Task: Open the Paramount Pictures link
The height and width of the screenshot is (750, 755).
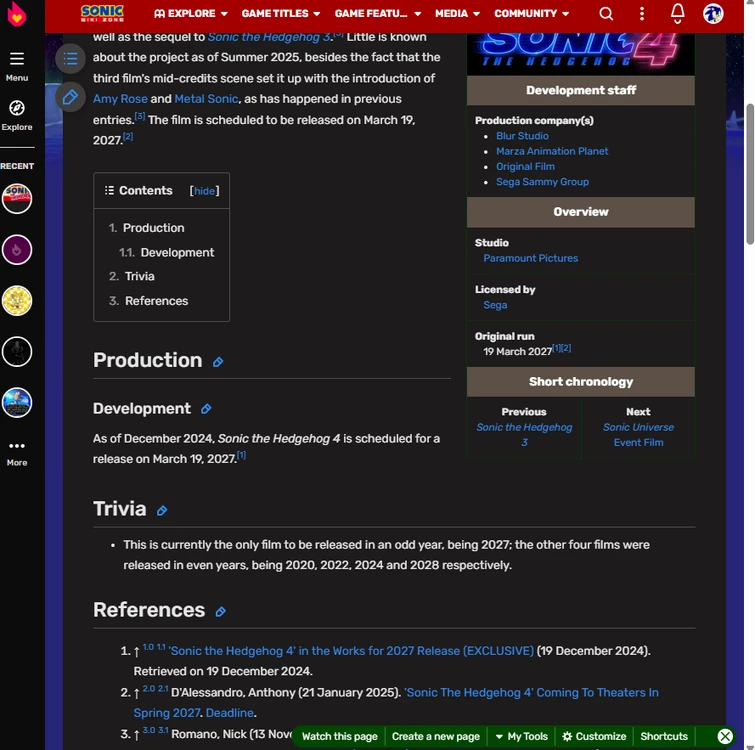Action: point(531,259)
